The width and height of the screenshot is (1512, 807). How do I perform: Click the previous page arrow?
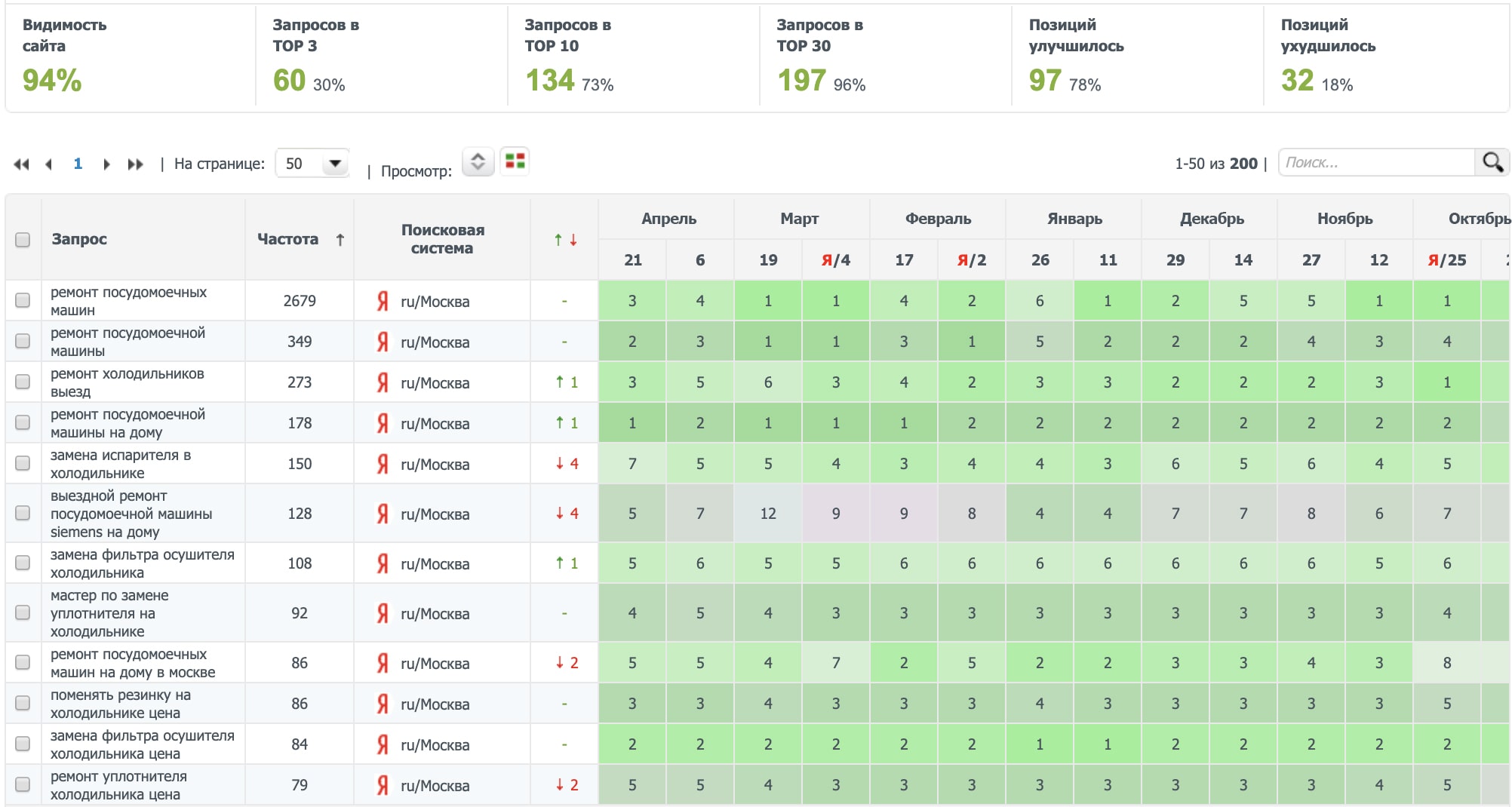[49, 164]
